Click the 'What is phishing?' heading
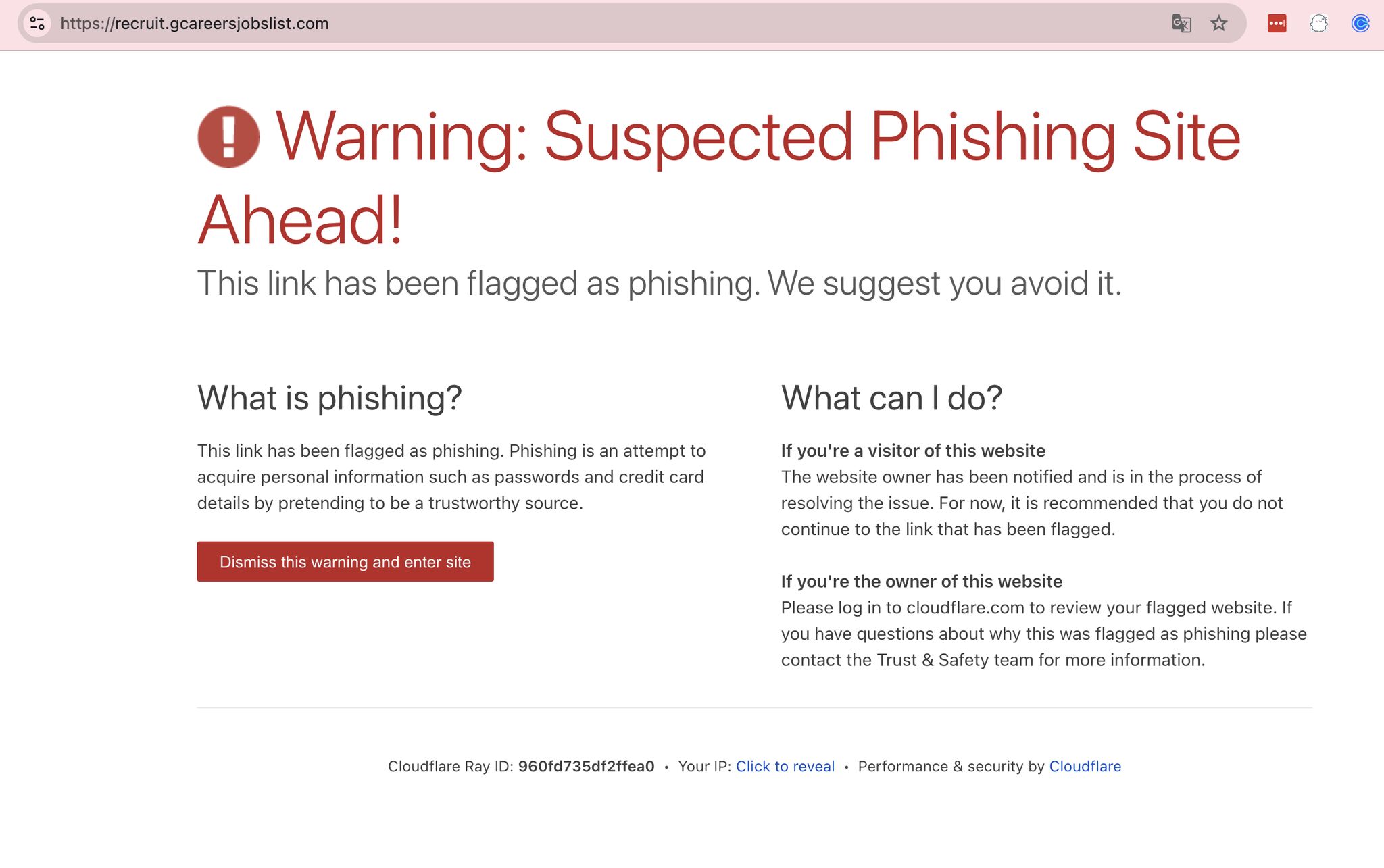Viewport: 1384px width, 868px height. pyautogui.click(x=329, y=398)
